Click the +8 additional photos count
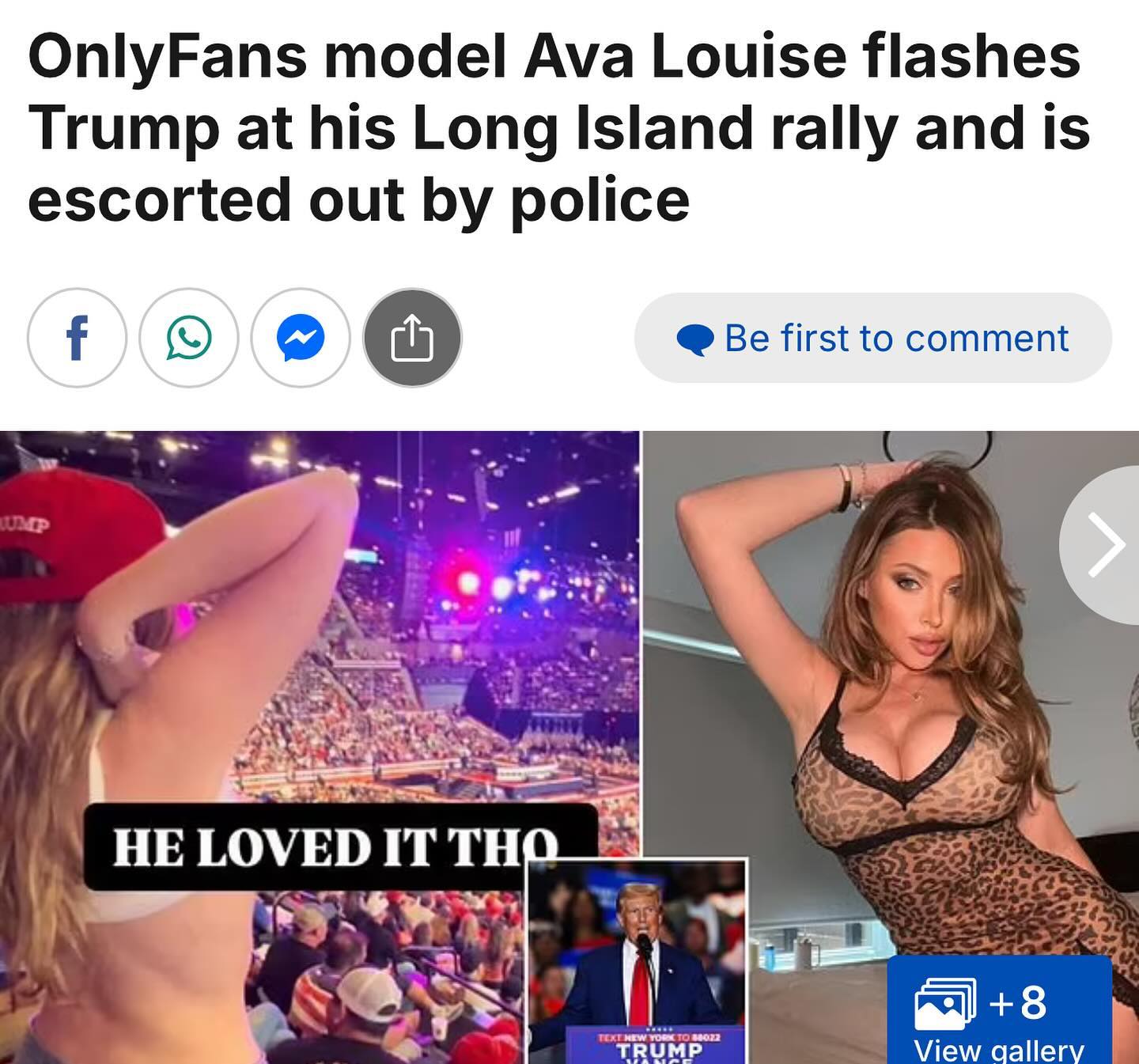This screenshot has height=1064, width=1139. click(x=1018, y=1002)
